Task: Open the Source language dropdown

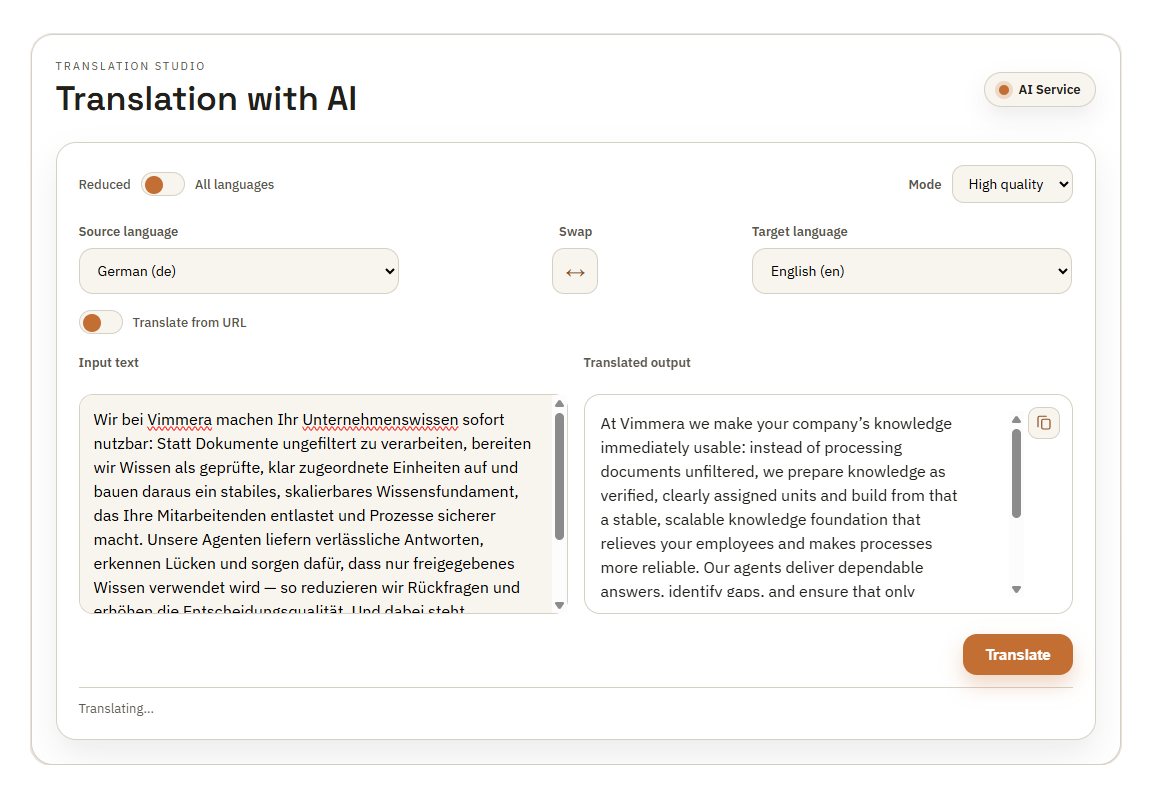Action: pyautogui.click(x=238, y=271)
